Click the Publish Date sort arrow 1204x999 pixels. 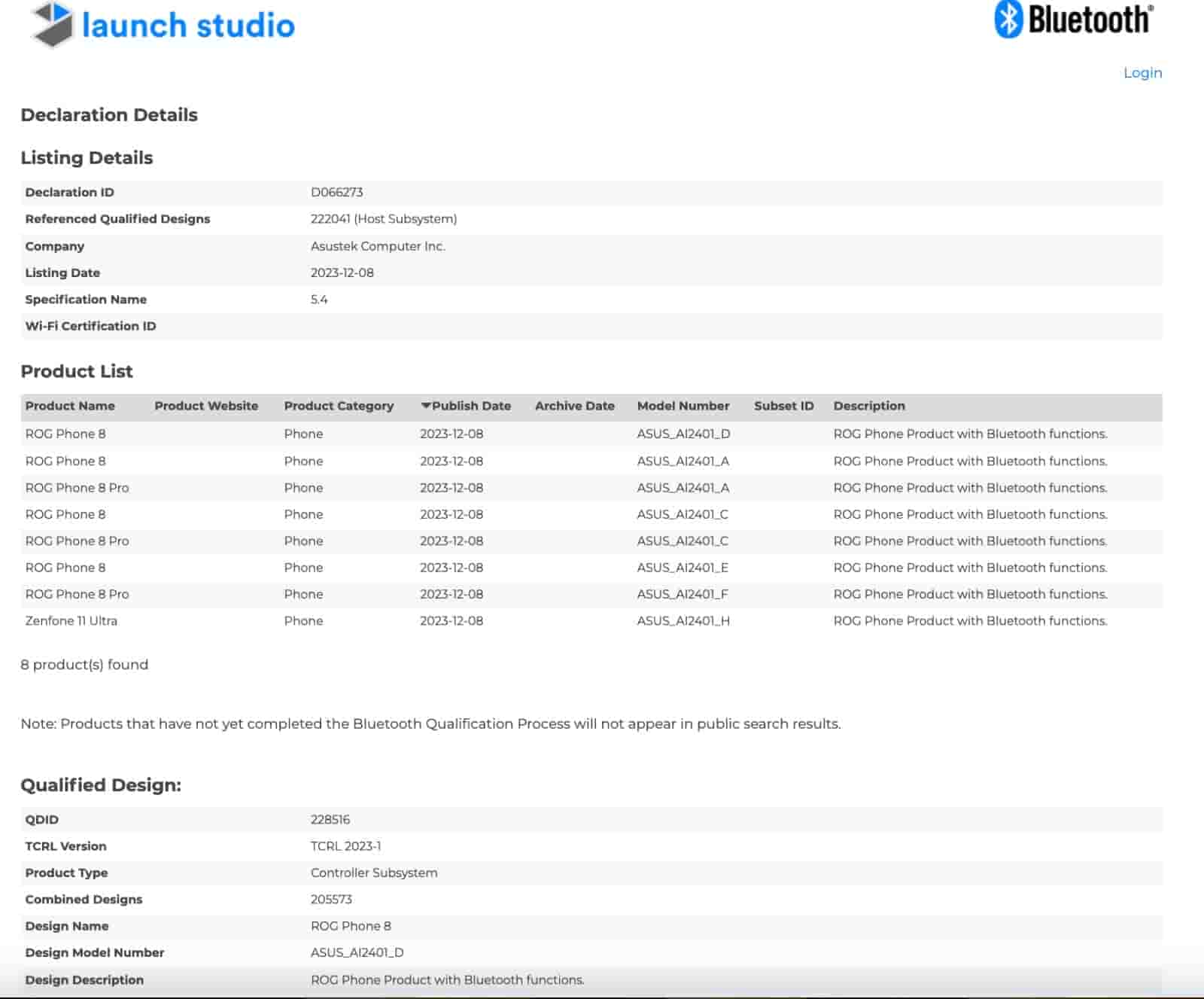tap(426, 406)
